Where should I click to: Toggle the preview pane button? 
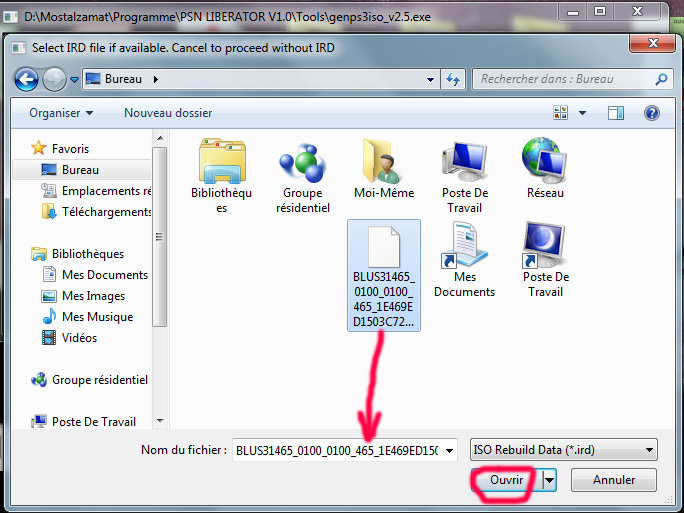click(x=616, y=113)
